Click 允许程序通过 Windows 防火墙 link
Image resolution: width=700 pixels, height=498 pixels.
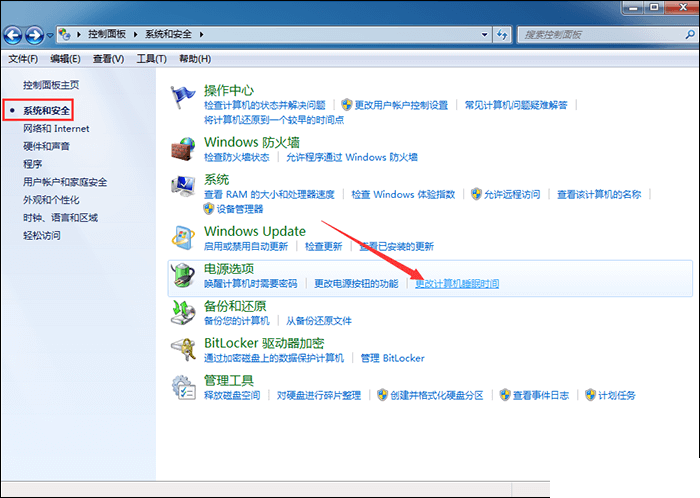click(x=352, y=157)
